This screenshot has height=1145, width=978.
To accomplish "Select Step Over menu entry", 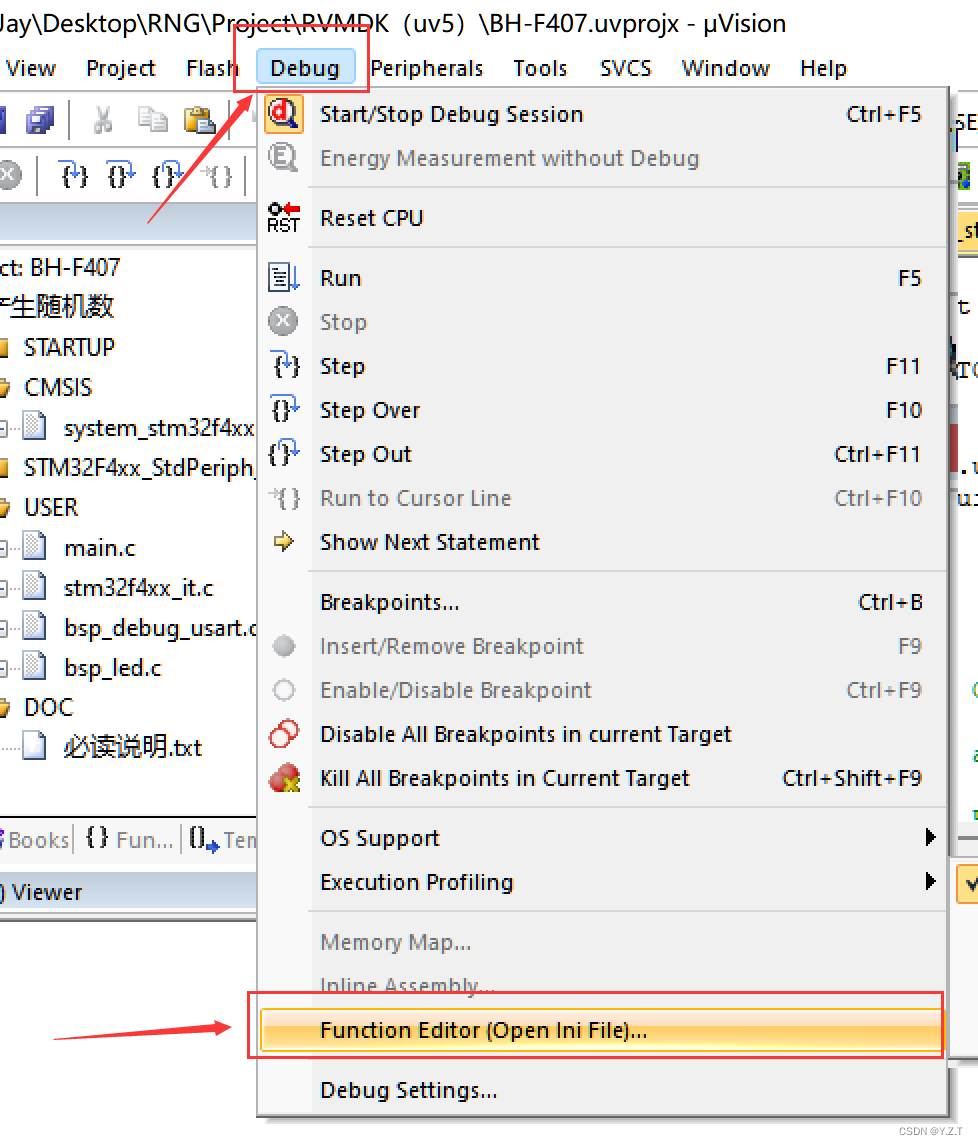I will point(603,410).
